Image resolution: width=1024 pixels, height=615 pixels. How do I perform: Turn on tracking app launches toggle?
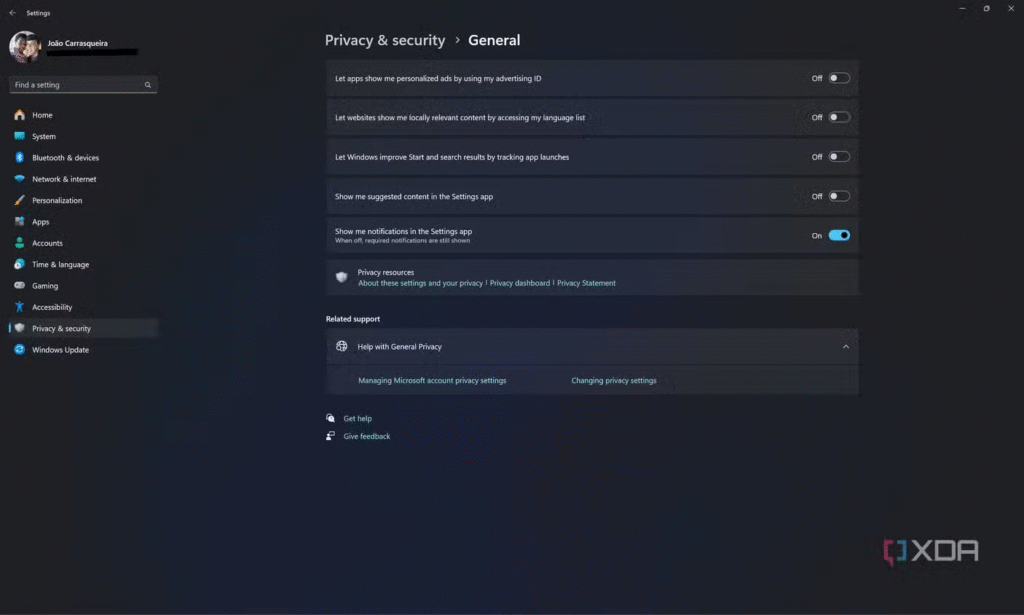pos(838,157)
